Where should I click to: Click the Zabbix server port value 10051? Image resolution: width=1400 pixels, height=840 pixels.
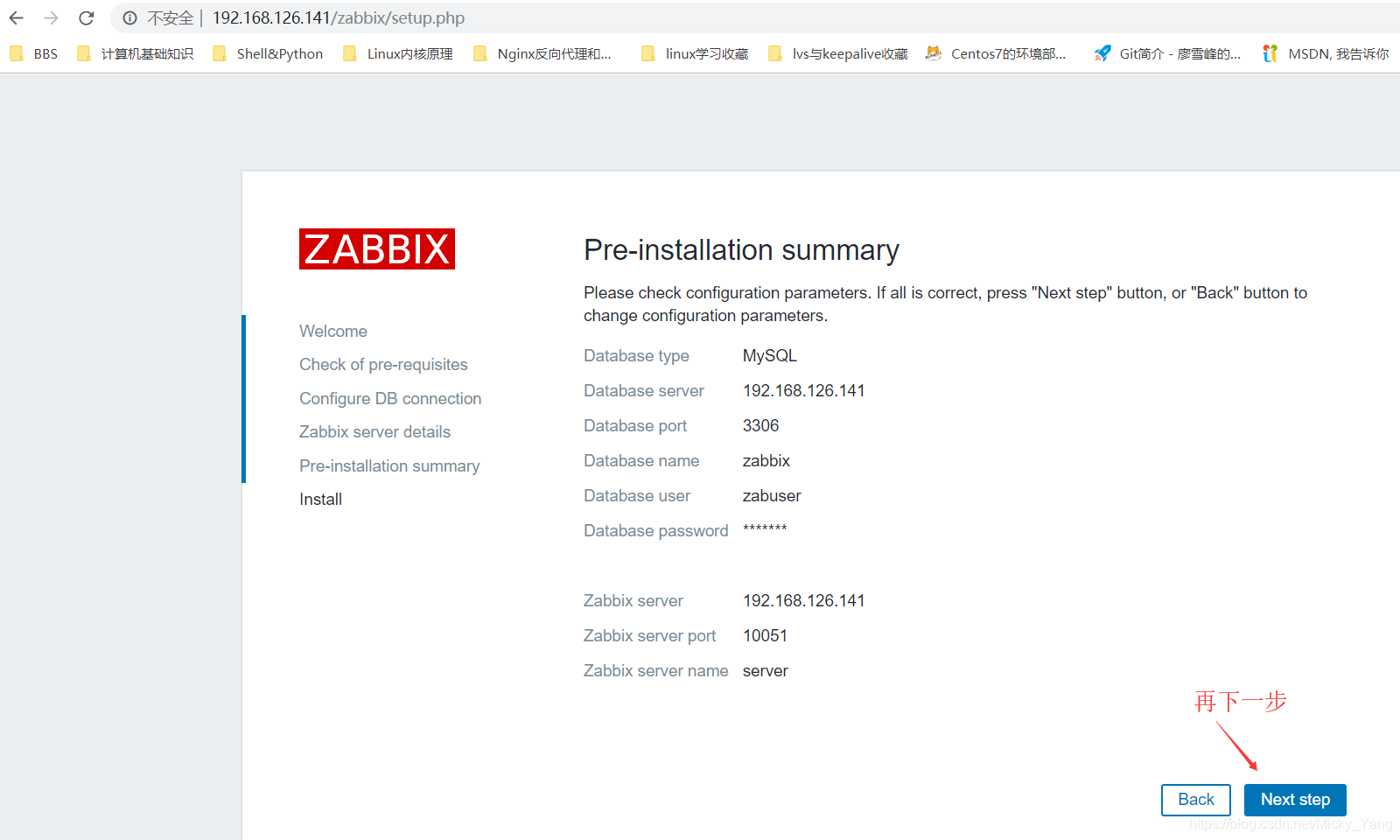(x=765, y=636)
